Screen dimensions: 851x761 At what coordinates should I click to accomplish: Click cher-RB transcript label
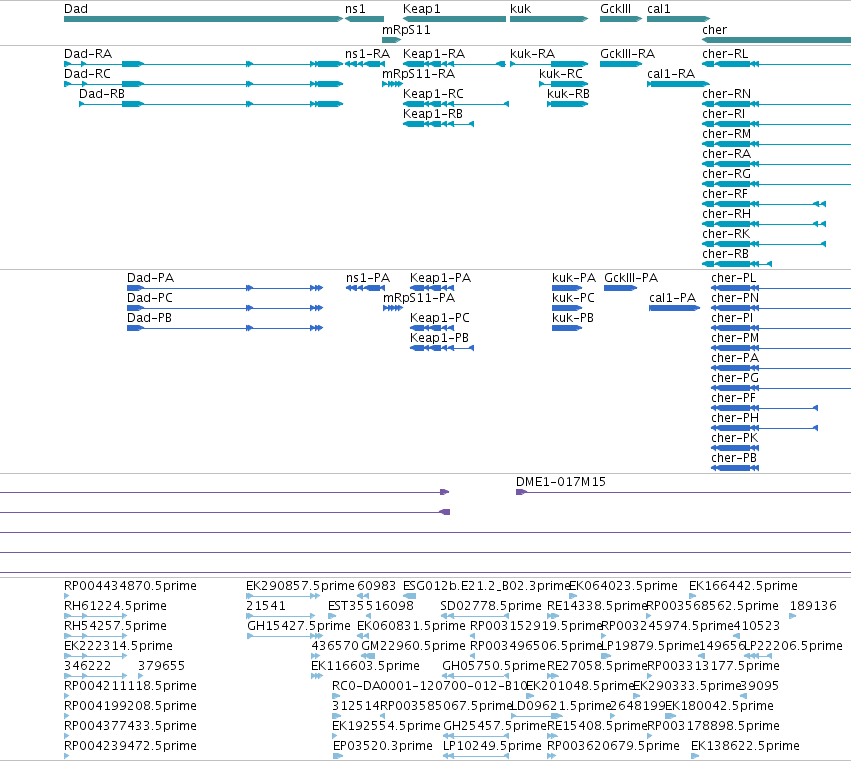tap(726, 254)
